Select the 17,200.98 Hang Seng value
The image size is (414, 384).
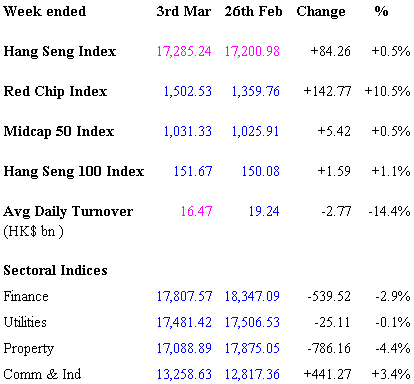[252, 51]
